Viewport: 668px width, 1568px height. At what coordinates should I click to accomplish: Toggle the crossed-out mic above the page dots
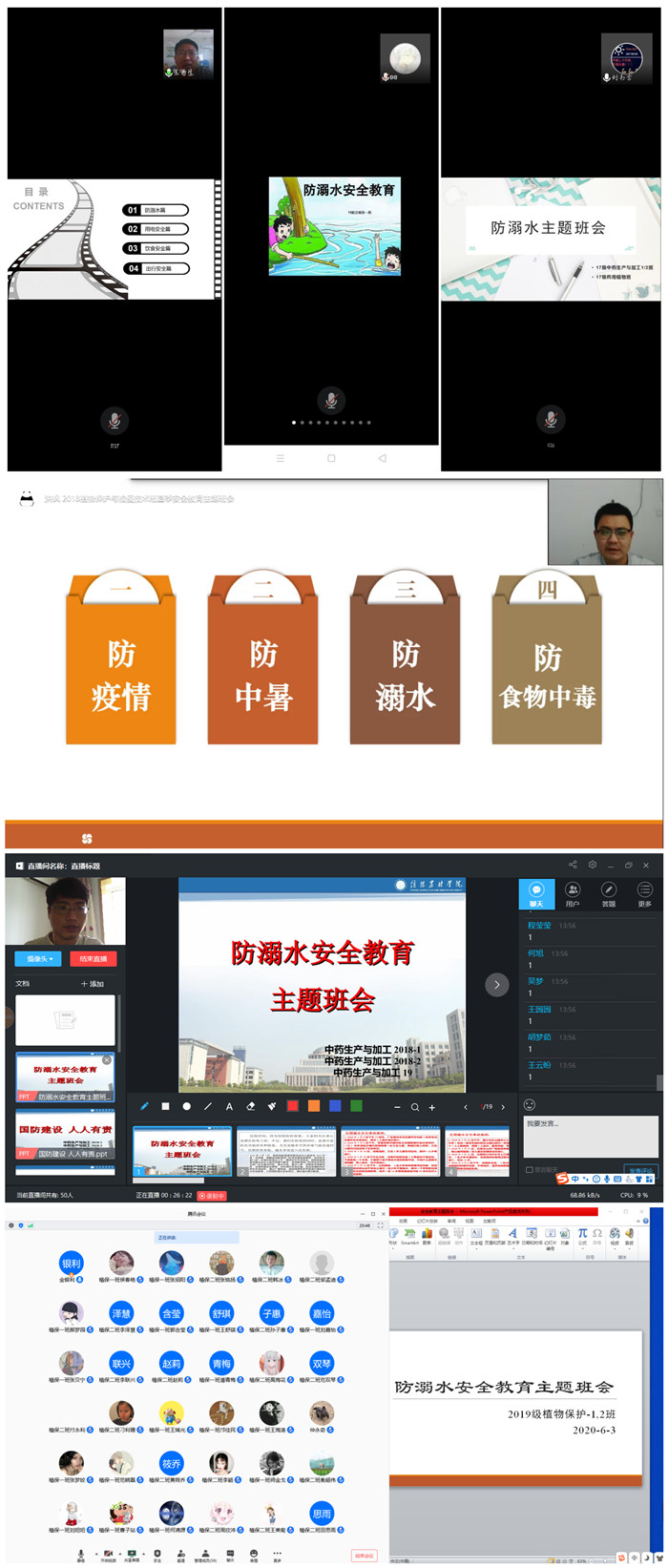tap(330, 399)
